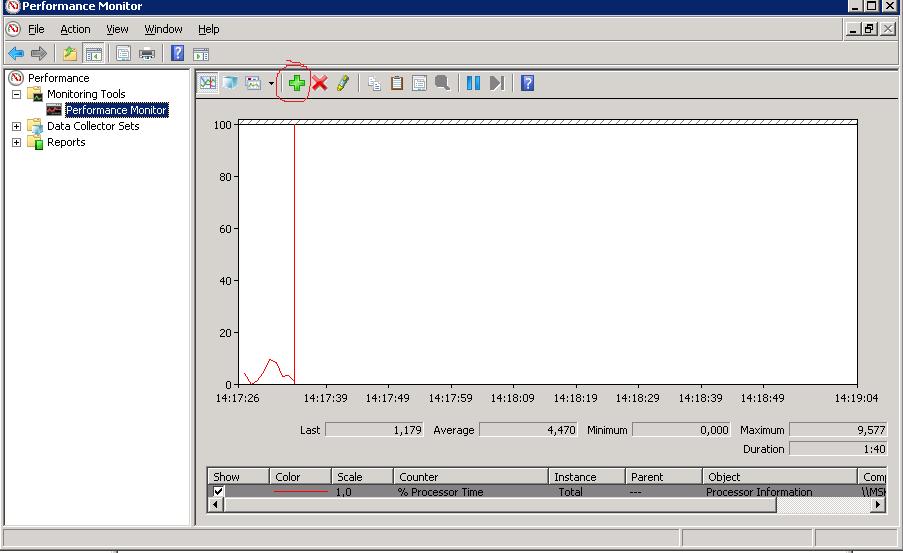Select Monitoring Tools tree item

click(86, 94)
